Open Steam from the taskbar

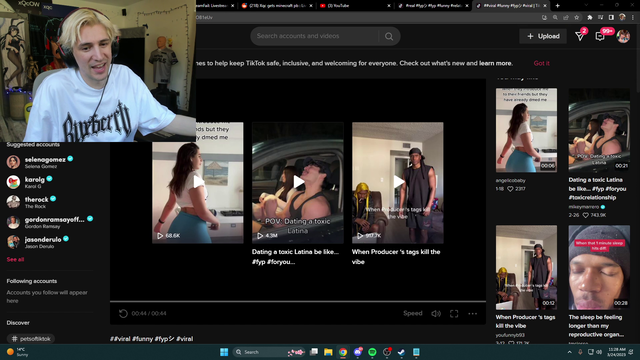coord(402,352)
